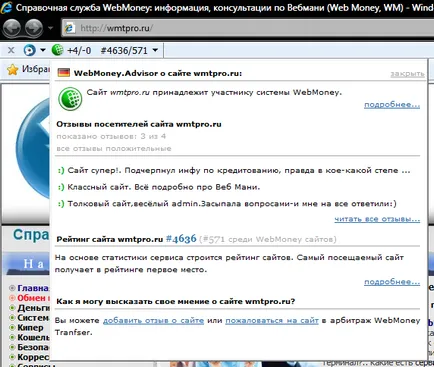
Task: Open 'Кошель' item in sidebar menu
Action: (33, 337)
